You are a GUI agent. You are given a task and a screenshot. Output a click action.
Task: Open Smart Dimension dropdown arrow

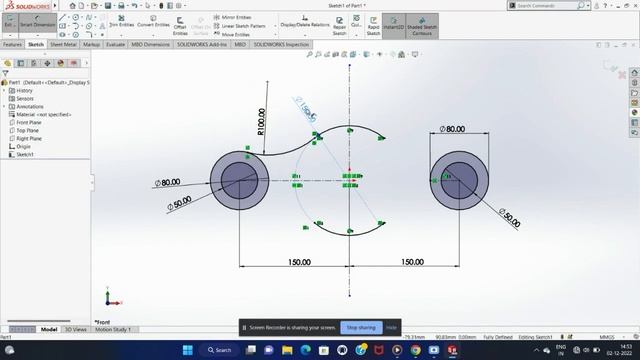point(37,36)
